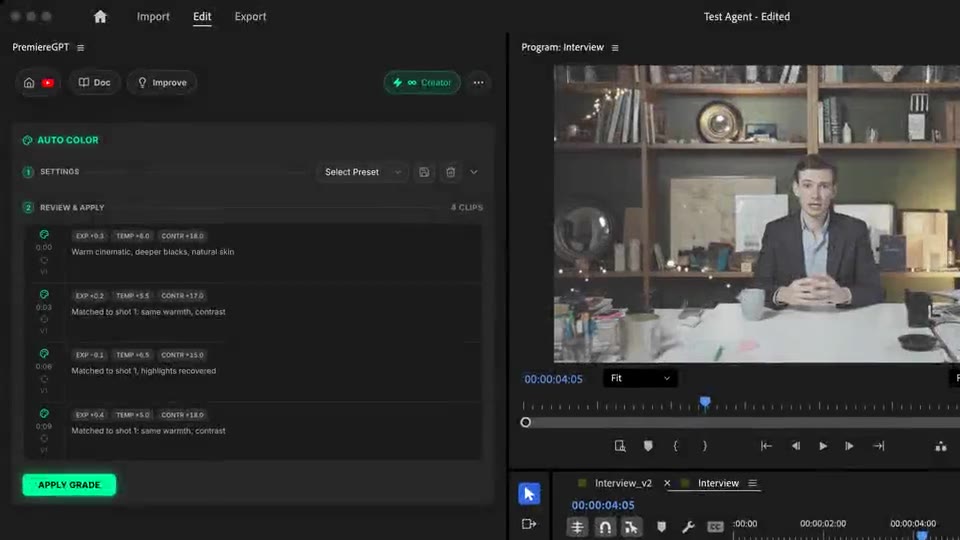The height and width of the screenshot is (540, 960).
Task: Click the palette icon for the 0:00 clip
Action: pyautogui.click(x=44, y=234)
